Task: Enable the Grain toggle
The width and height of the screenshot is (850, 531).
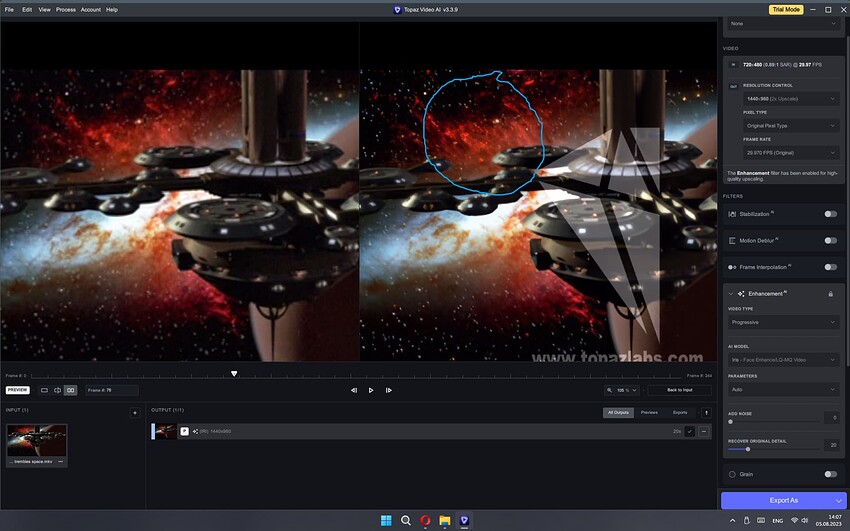Action: 830,474
